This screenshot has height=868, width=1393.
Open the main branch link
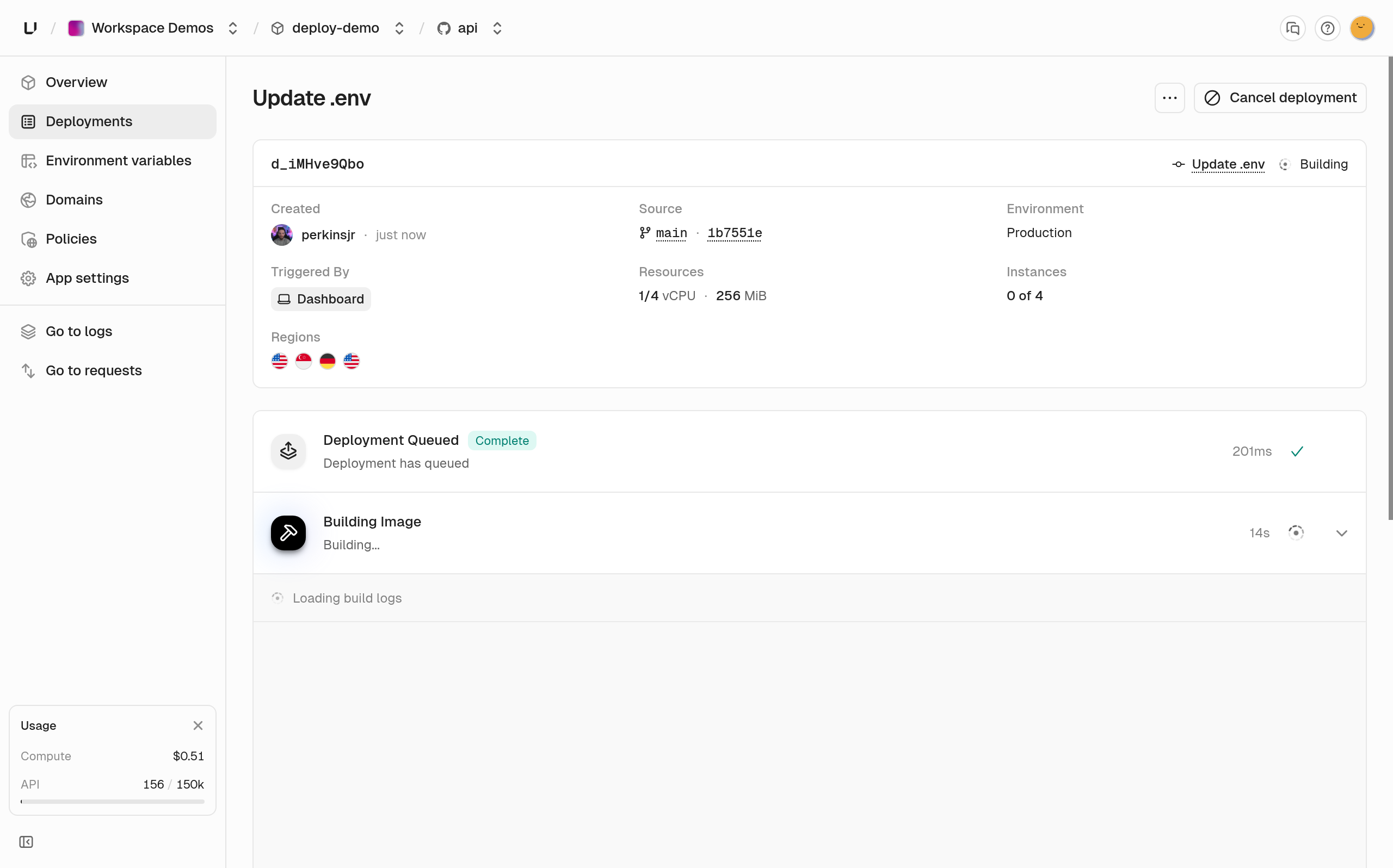671,233
